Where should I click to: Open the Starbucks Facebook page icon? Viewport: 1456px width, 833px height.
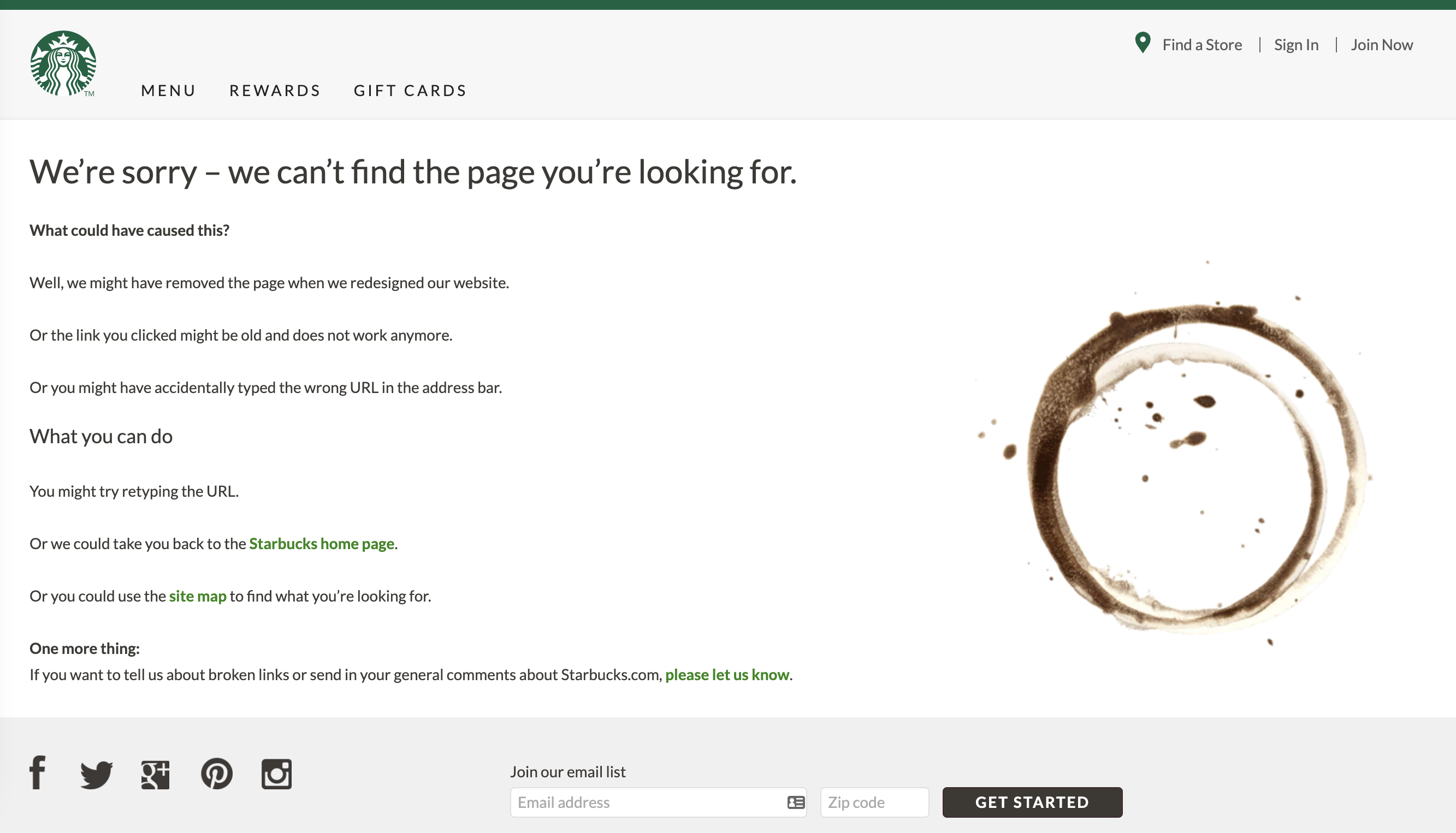click(38, 773)
